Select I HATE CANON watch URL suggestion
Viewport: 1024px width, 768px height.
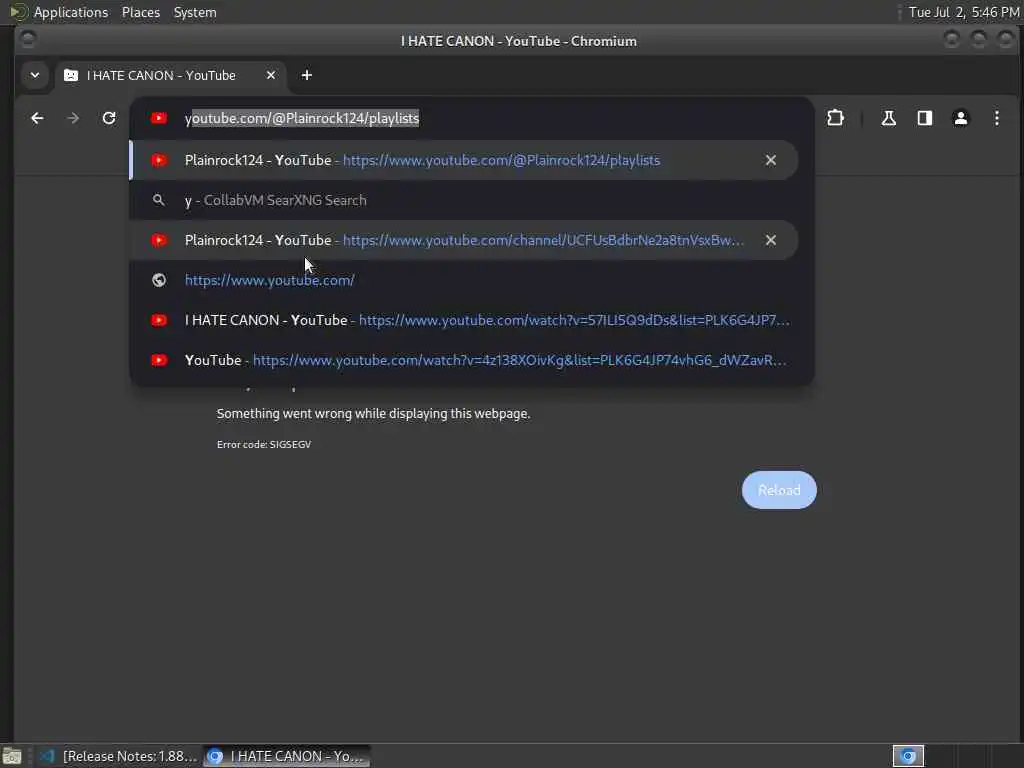(x=464, y=320)
